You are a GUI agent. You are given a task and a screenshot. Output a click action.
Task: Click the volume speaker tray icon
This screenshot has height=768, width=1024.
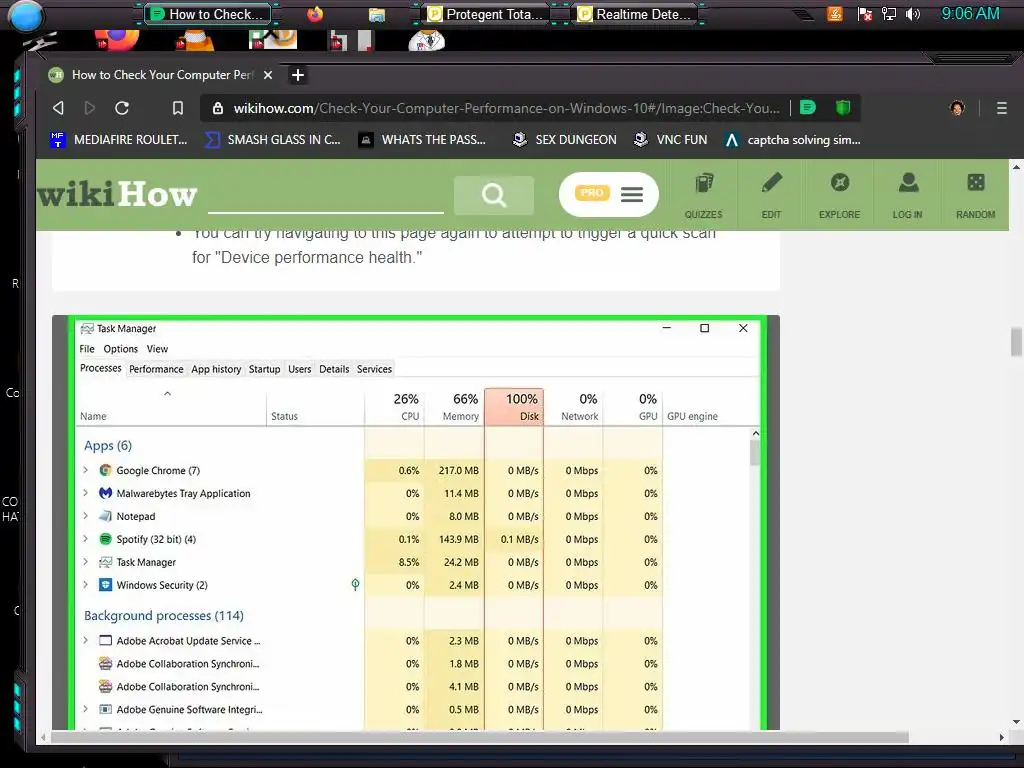[913, 14]
